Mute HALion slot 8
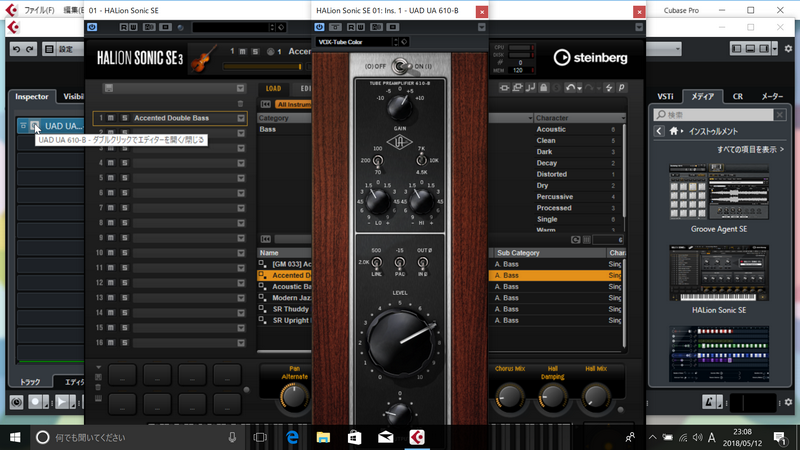800x450 pixels. coord(111,223)
